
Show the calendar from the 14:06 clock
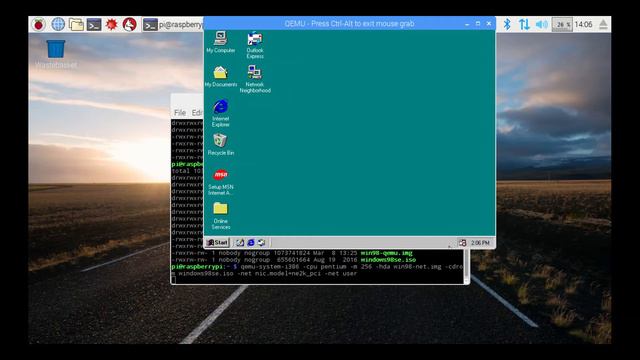click(x=583, y=24)
